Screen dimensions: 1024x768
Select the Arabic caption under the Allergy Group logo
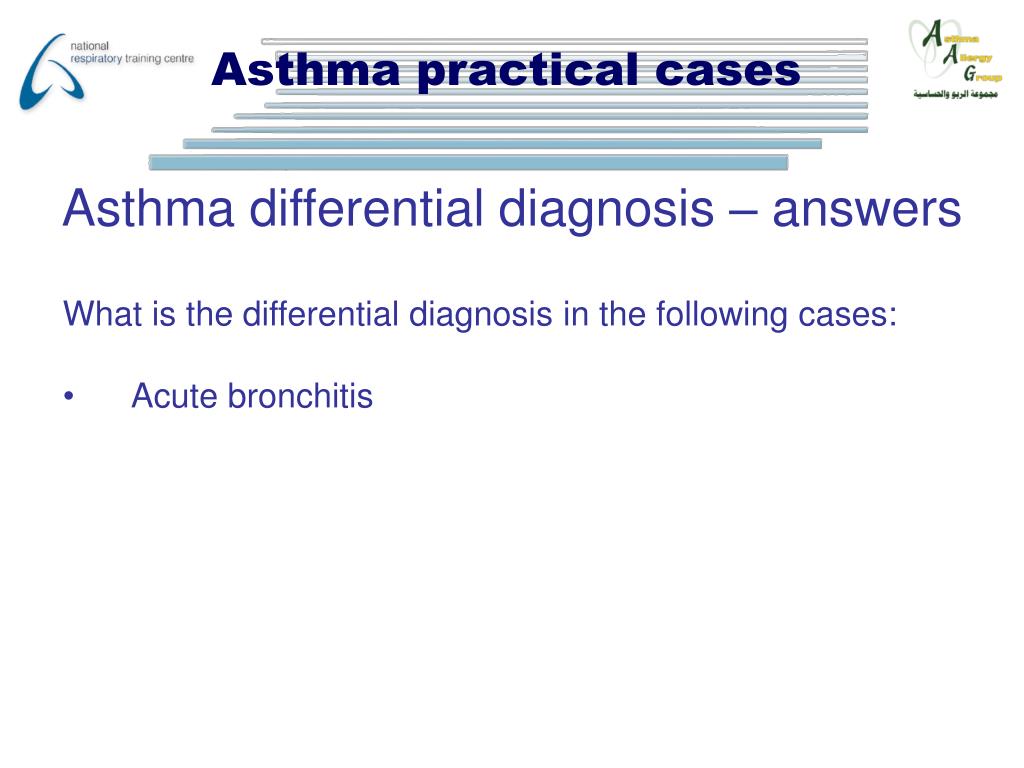955,94
